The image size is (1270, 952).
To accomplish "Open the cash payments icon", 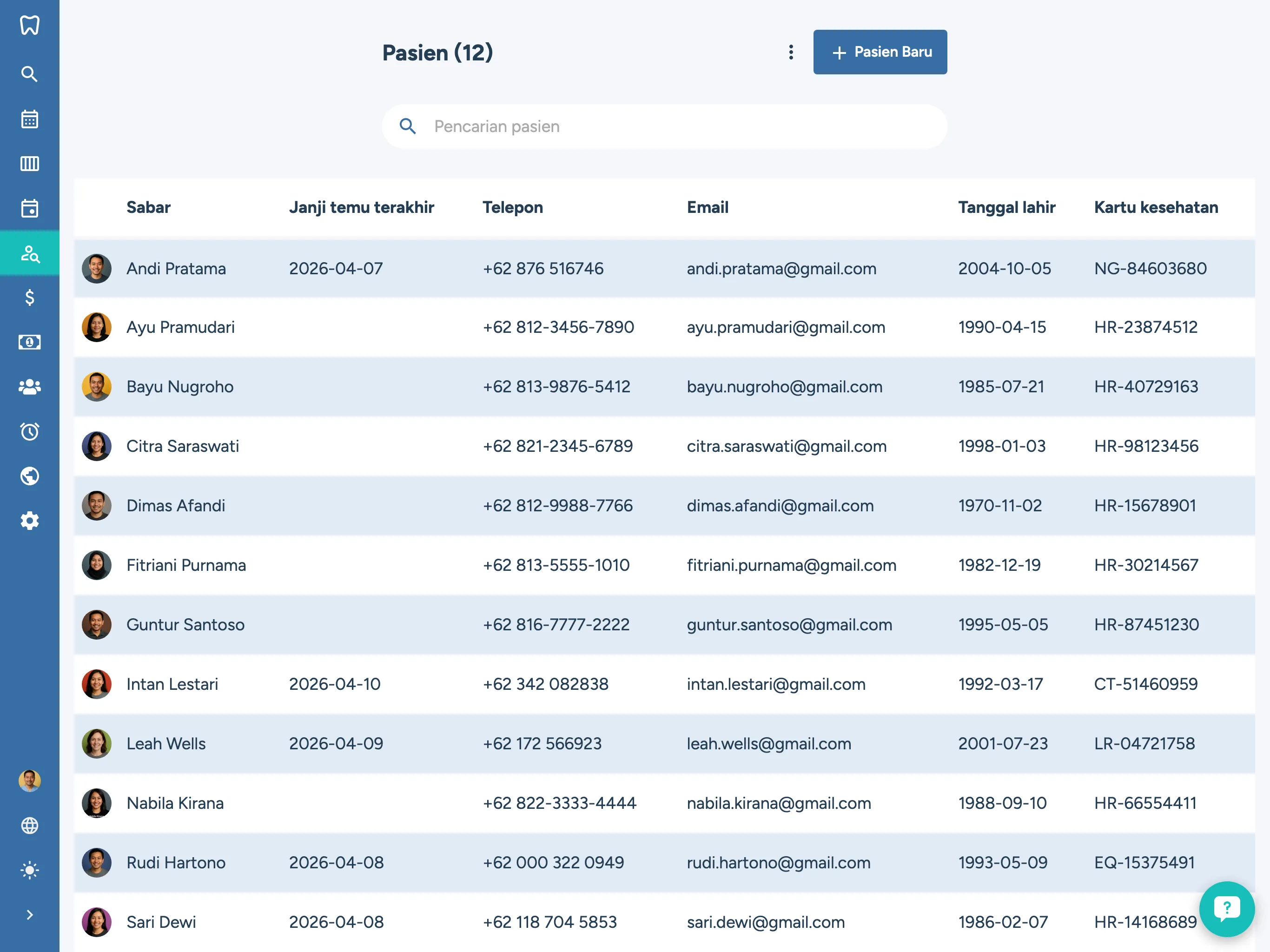I will tap(29, 342).
